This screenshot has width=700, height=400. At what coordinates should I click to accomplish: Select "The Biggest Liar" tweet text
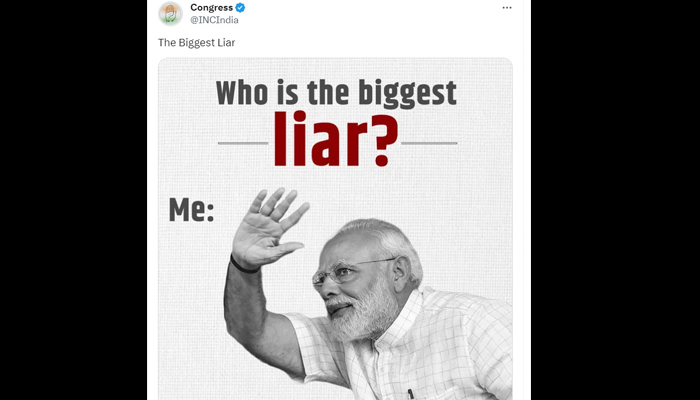196,42
